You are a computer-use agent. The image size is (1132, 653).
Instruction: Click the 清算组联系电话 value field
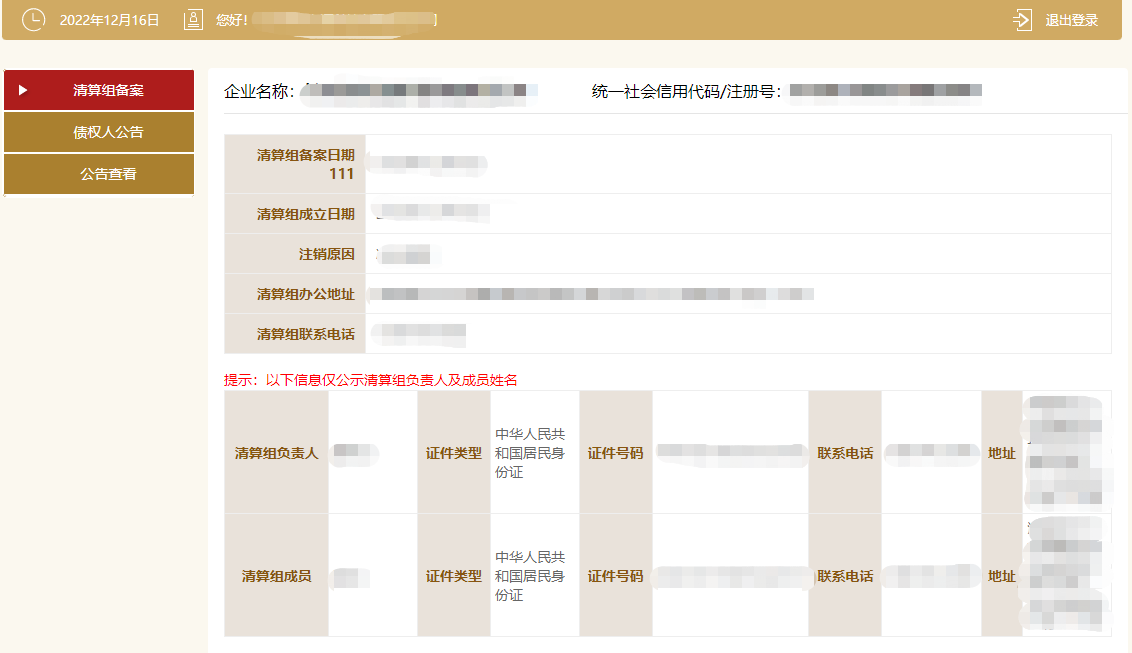click(x=418, y=333)
